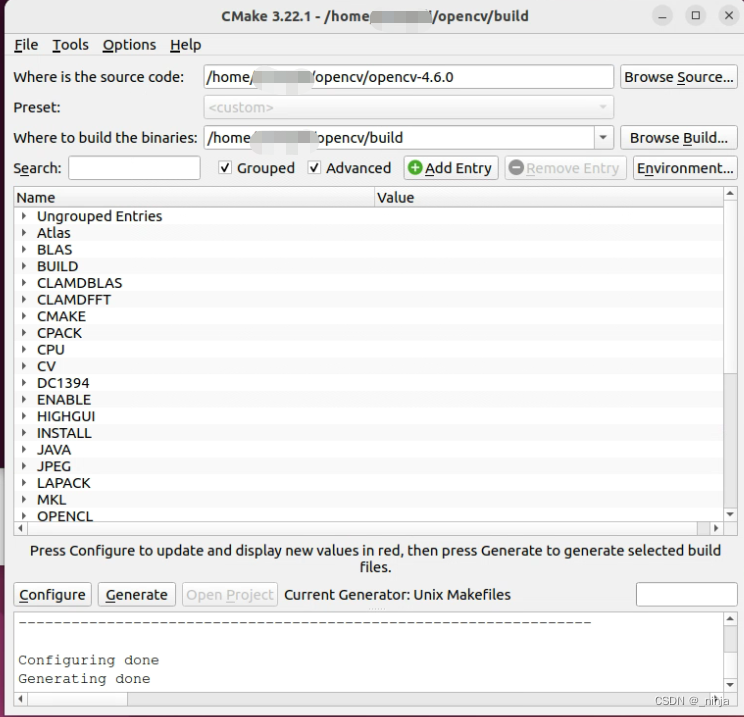Viewport: 744px width, 717px height.
Task: Click the Browse Build button
Action: coord(679,138)
